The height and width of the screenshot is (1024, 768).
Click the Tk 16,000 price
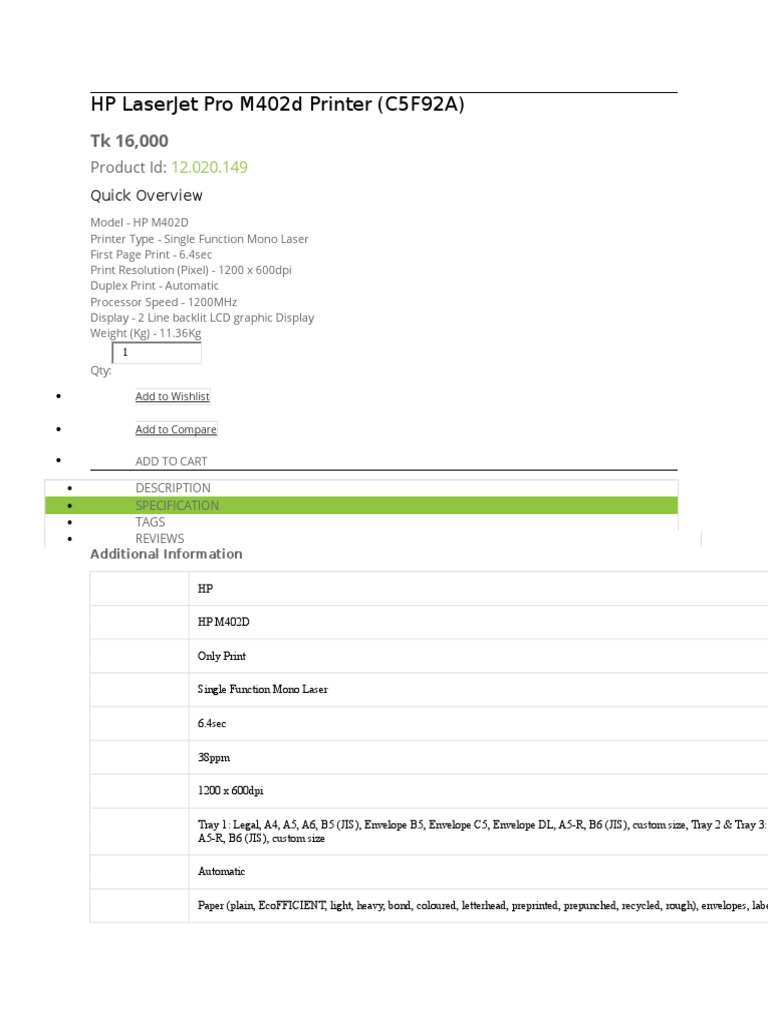[x=129, y=141]
